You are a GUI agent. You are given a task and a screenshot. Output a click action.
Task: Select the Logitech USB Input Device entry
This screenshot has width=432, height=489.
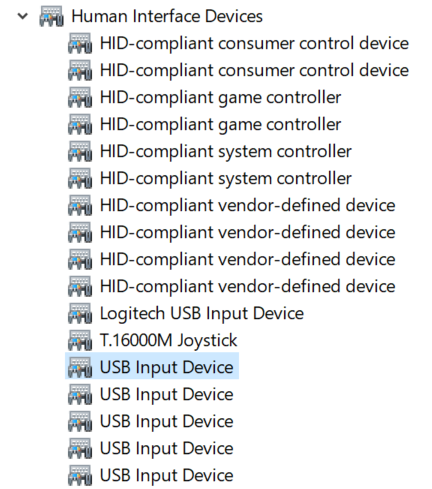[202, 313]
